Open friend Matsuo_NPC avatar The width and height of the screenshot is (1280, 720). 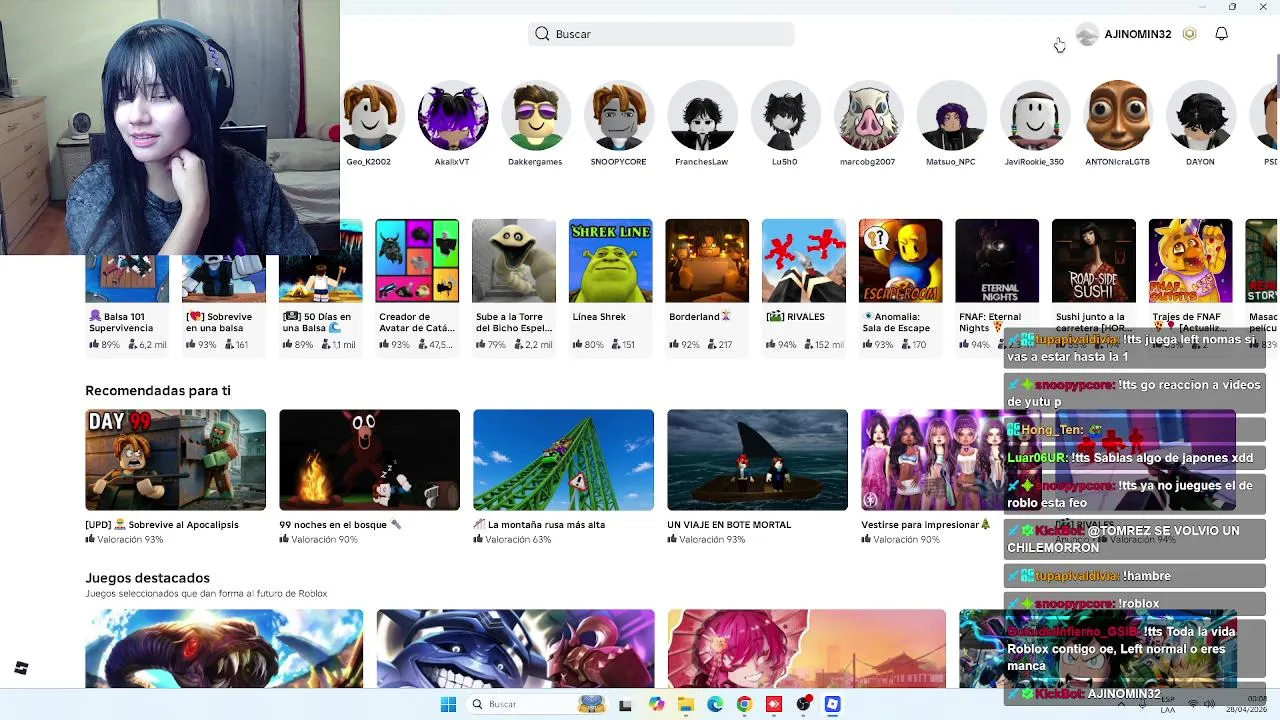point(950,115)
